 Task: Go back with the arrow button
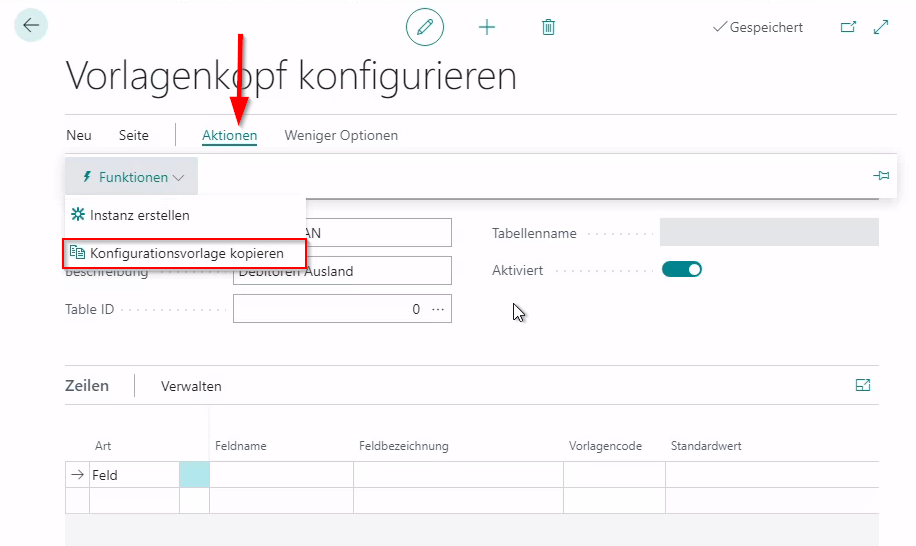(x=31, y=25)
